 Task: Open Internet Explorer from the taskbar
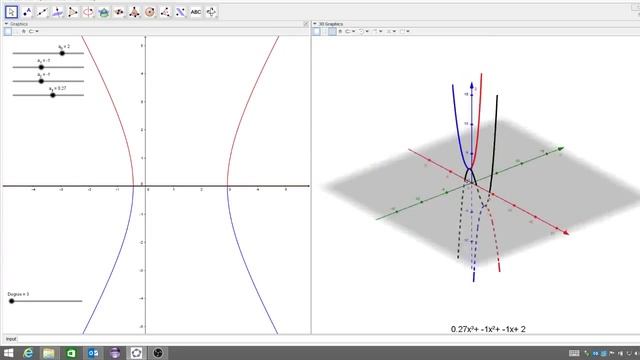(28, 353)
